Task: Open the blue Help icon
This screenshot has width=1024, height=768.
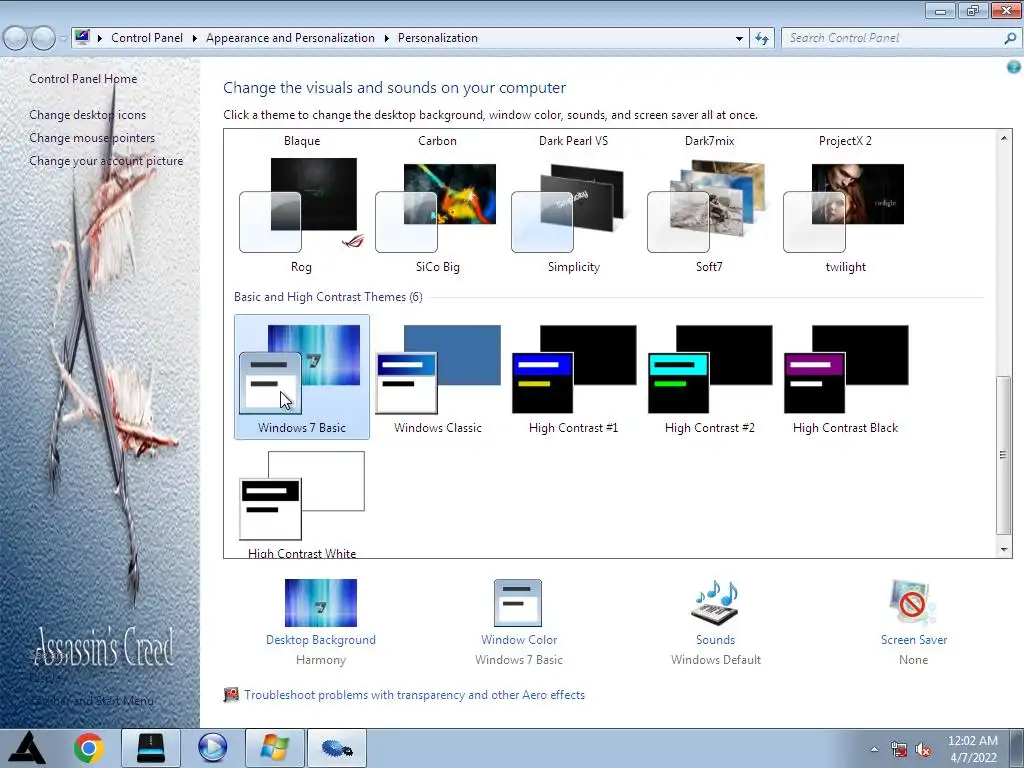Action: (1014, 67)
